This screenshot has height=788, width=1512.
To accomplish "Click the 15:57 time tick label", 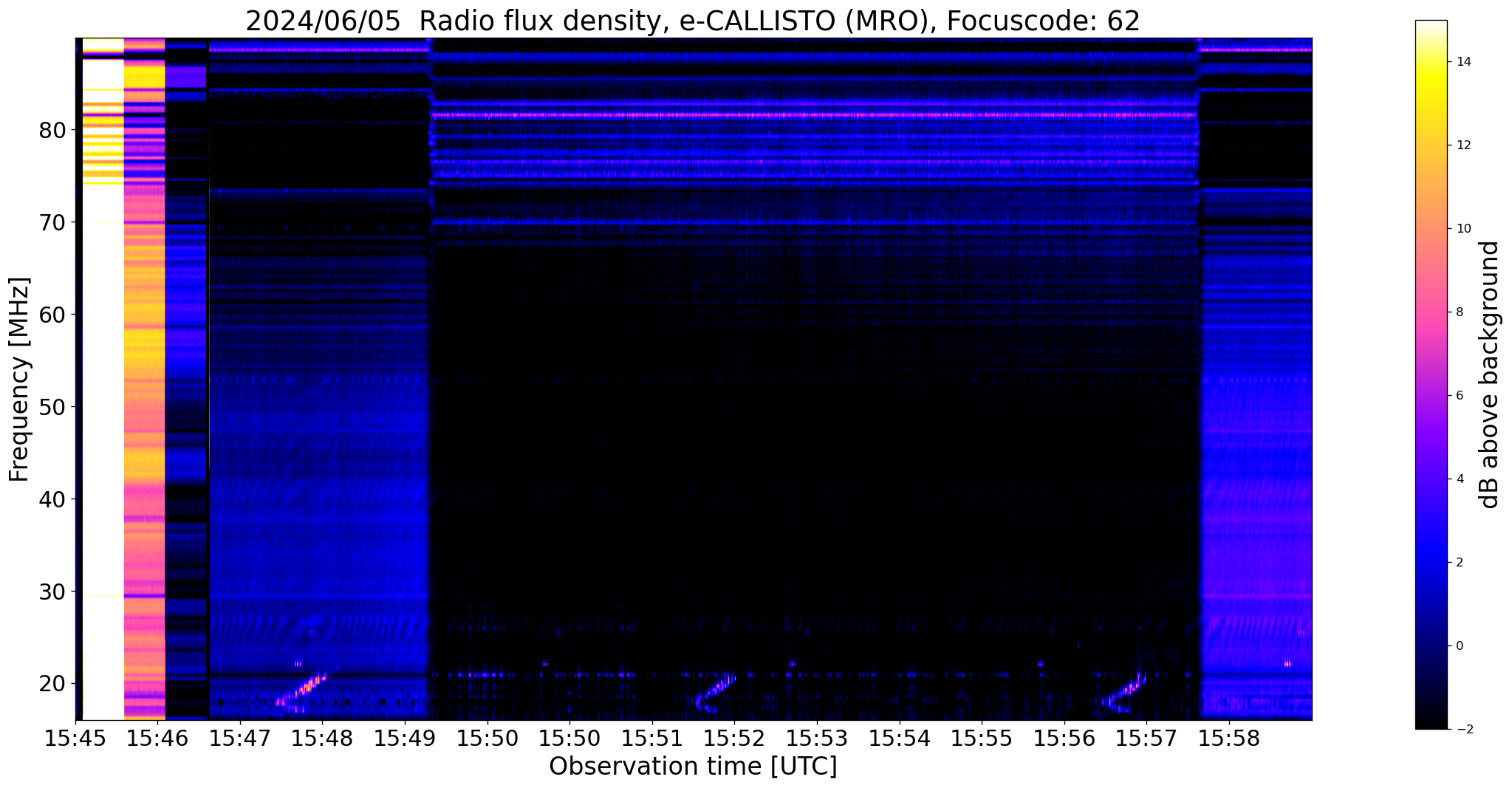I will tap(1146, 739).
